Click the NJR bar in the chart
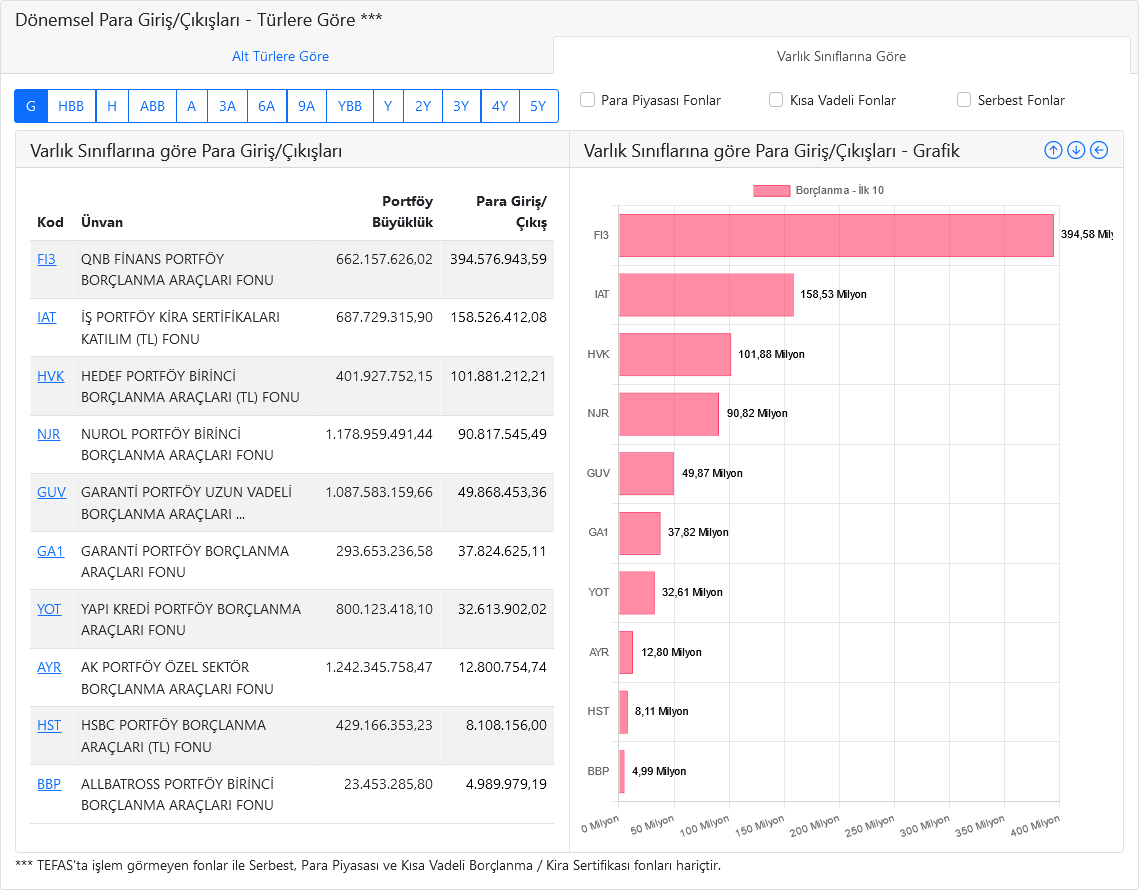 (x=669, y=414)
